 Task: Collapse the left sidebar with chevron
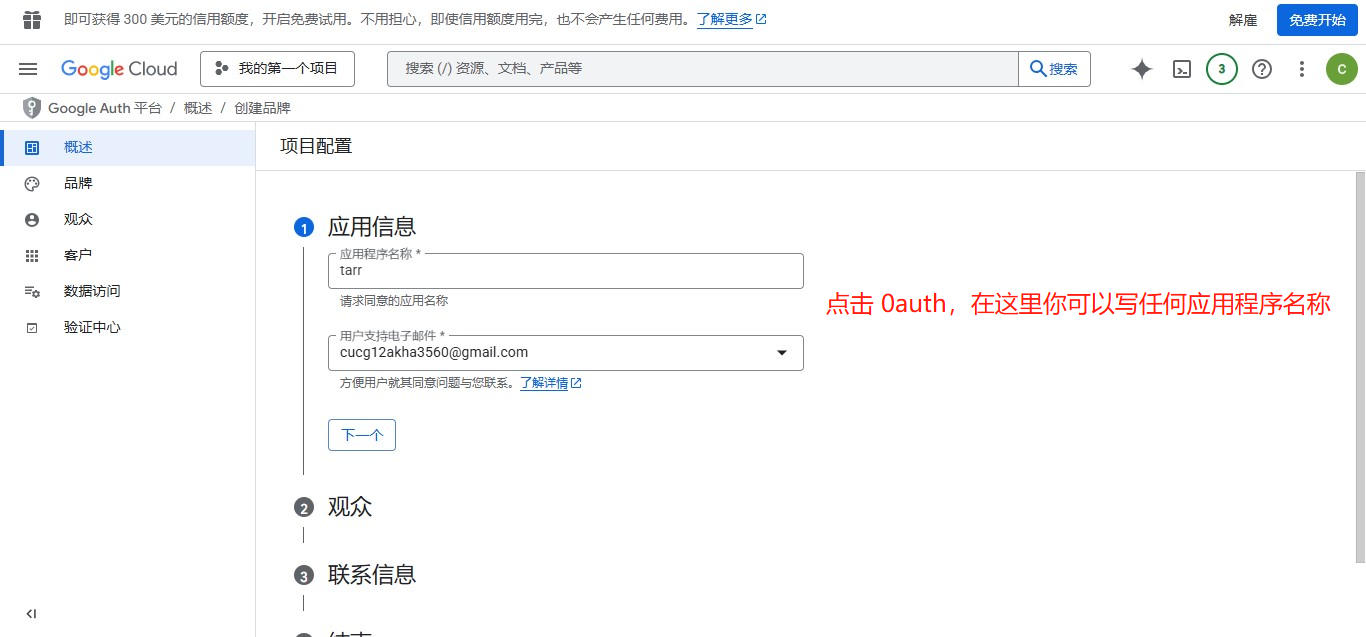point(30,613)
